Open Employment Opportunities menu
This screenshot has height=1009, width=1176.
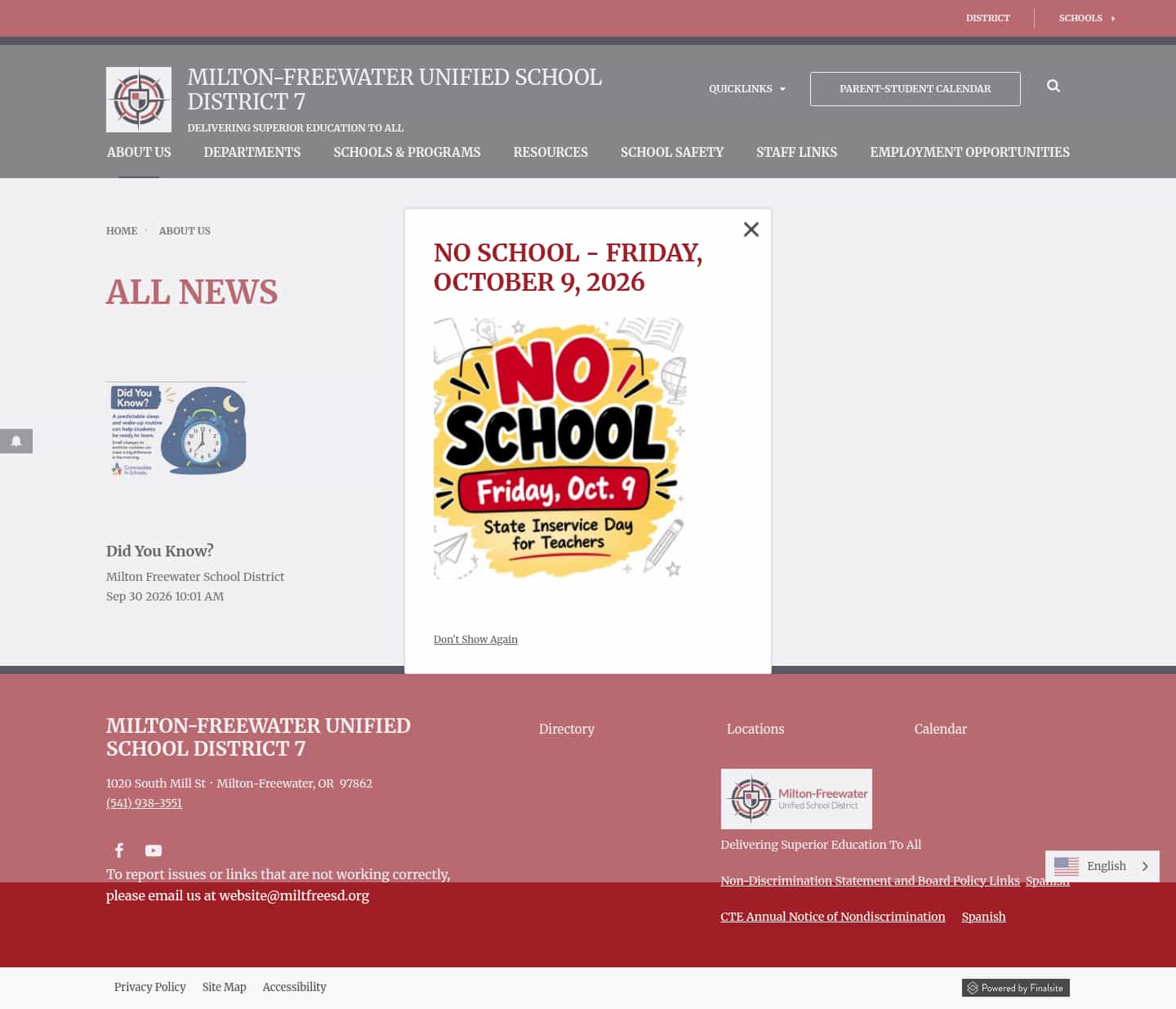coord(969,152)
